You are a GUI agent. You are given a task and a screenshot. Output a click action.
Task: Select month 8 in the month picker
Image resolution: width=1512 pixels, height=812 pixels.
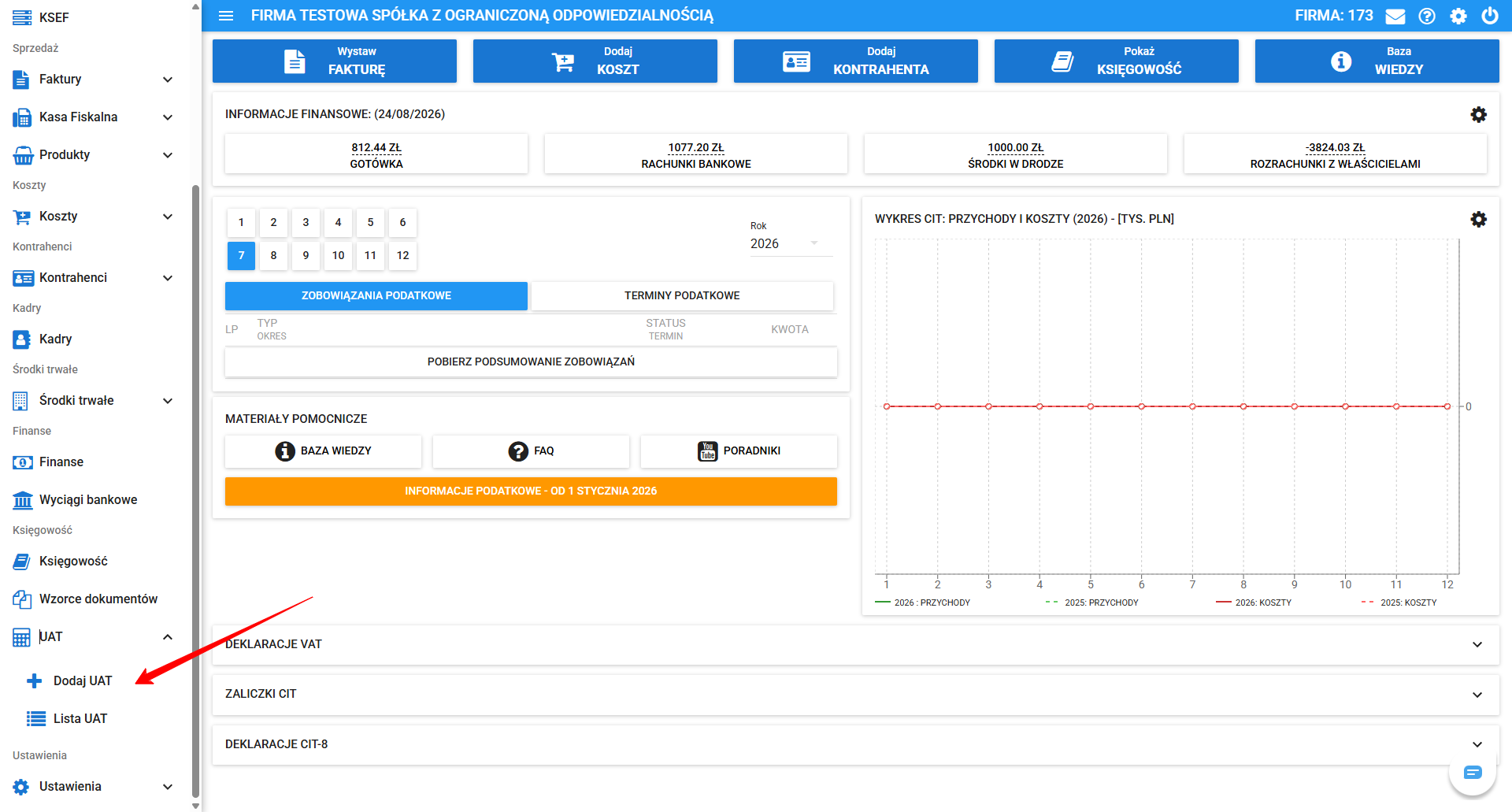(273, 255)
